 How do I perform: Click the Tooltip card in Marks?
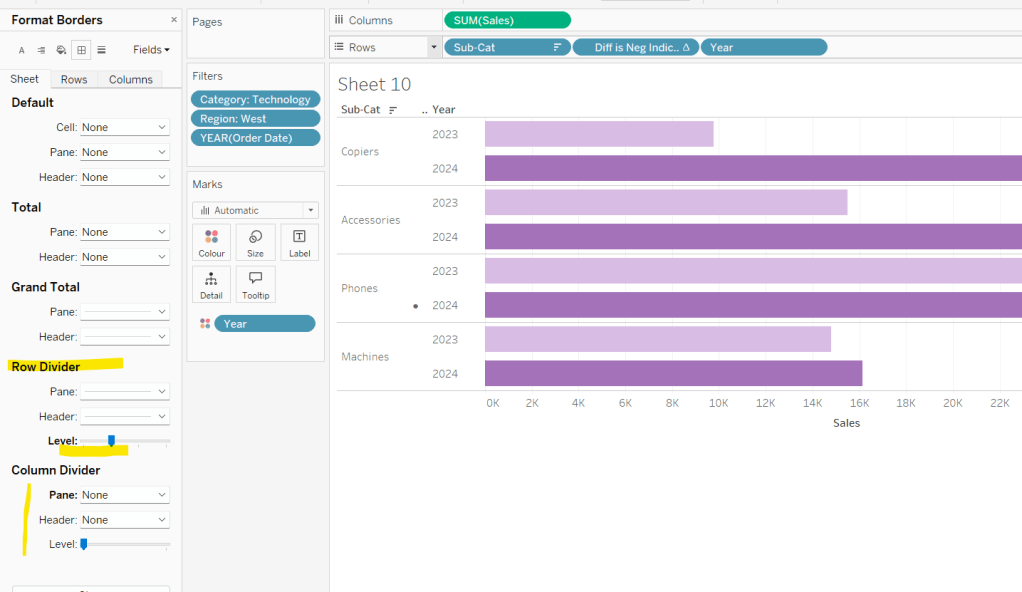[x=255, y=284]
